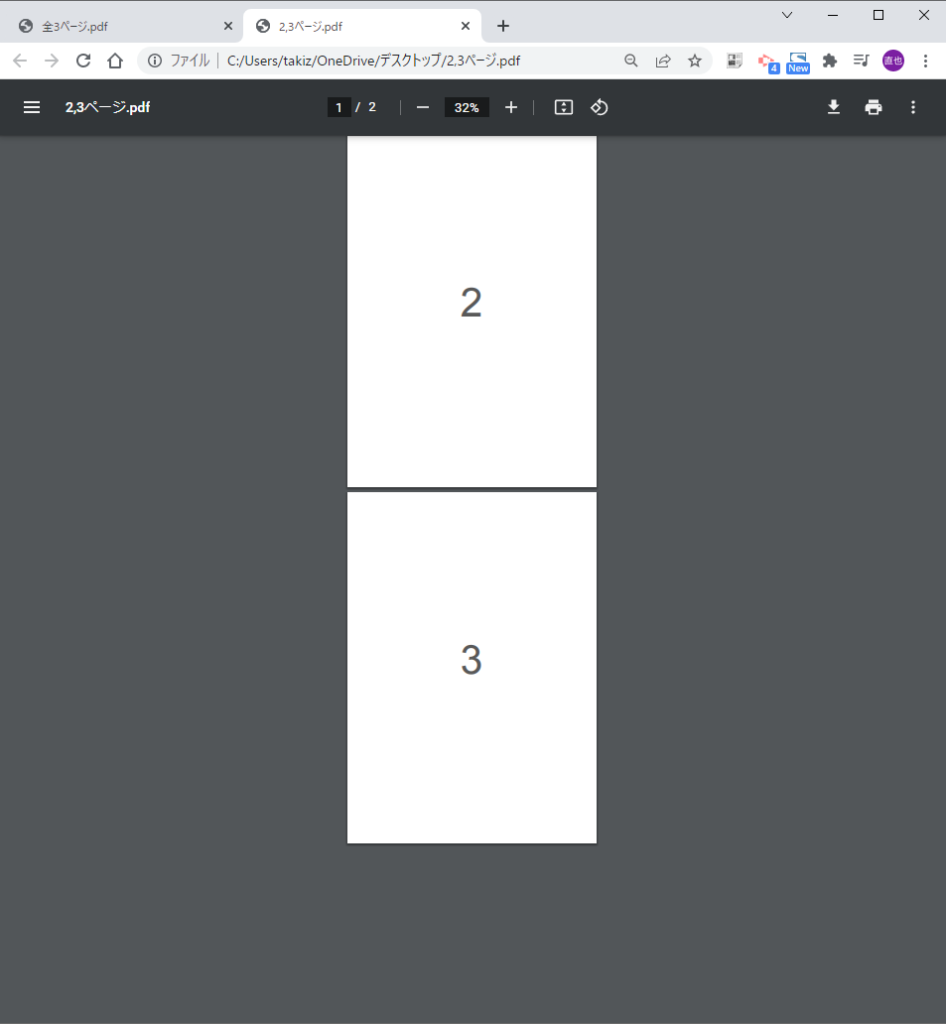Click the file info icon in address bar
The image size is (946, 1024).
pos(155,61)
